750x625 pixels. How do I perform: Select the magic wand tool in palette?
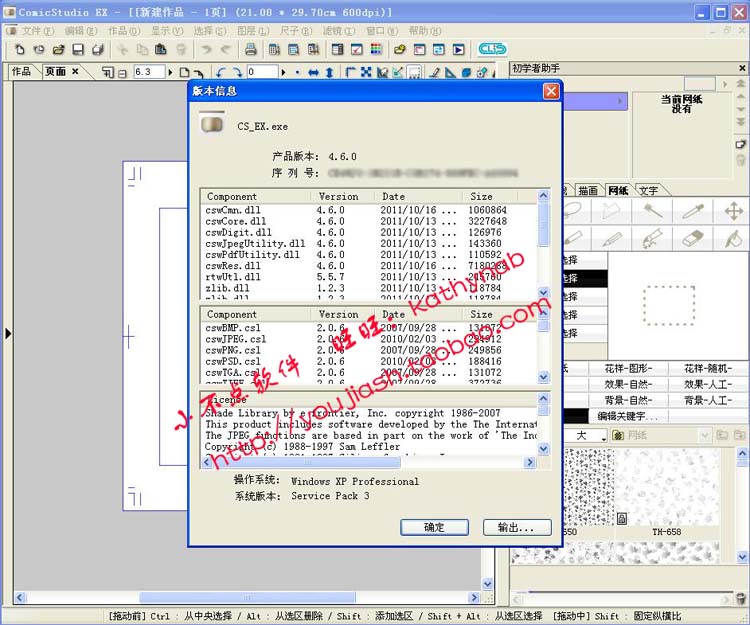(652, 211)
